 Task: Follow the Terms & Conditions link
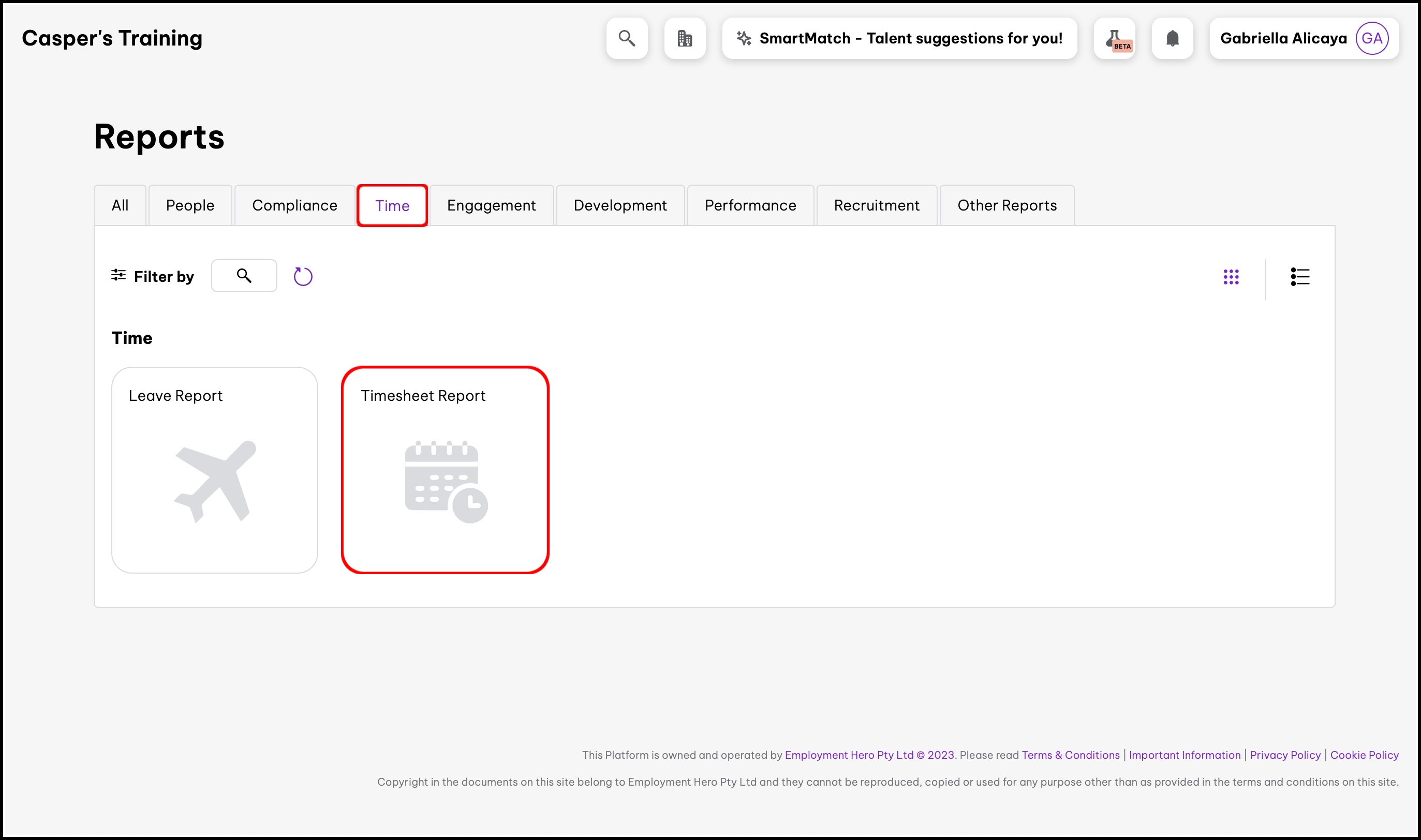1071,755
